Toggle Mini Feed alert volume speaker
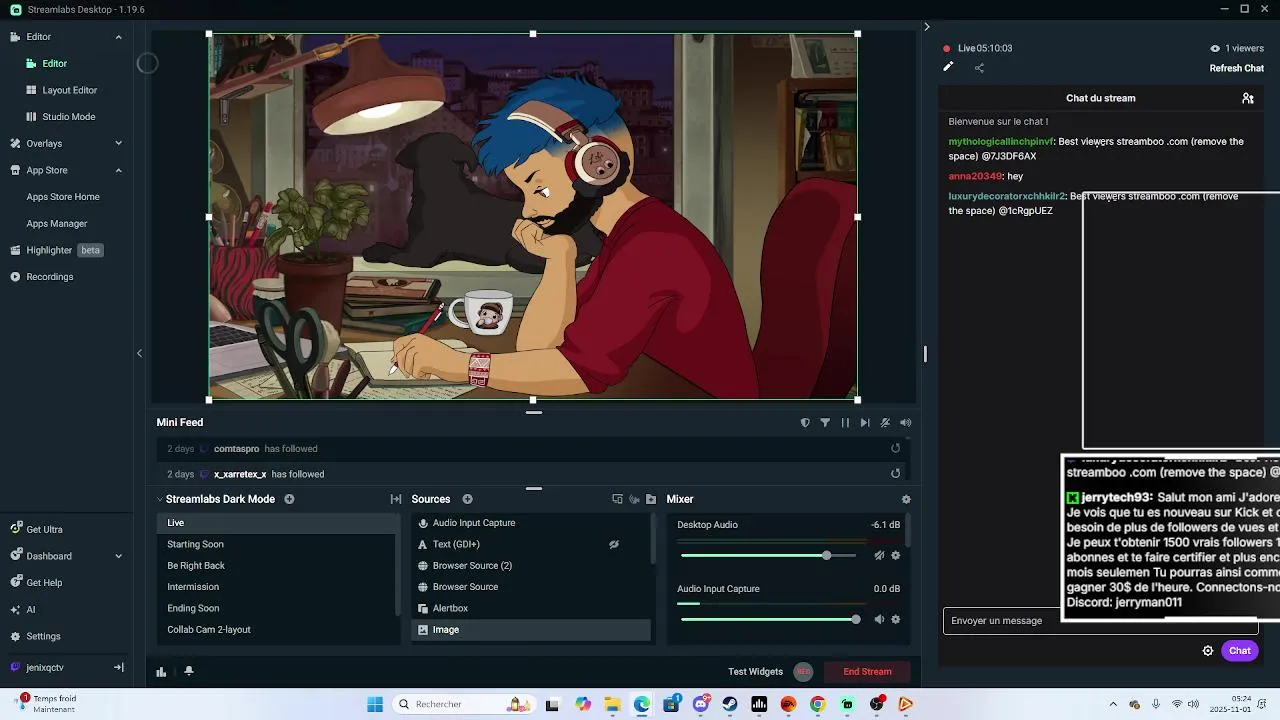The image size is (1280, 720). click(x=905, y=423)
